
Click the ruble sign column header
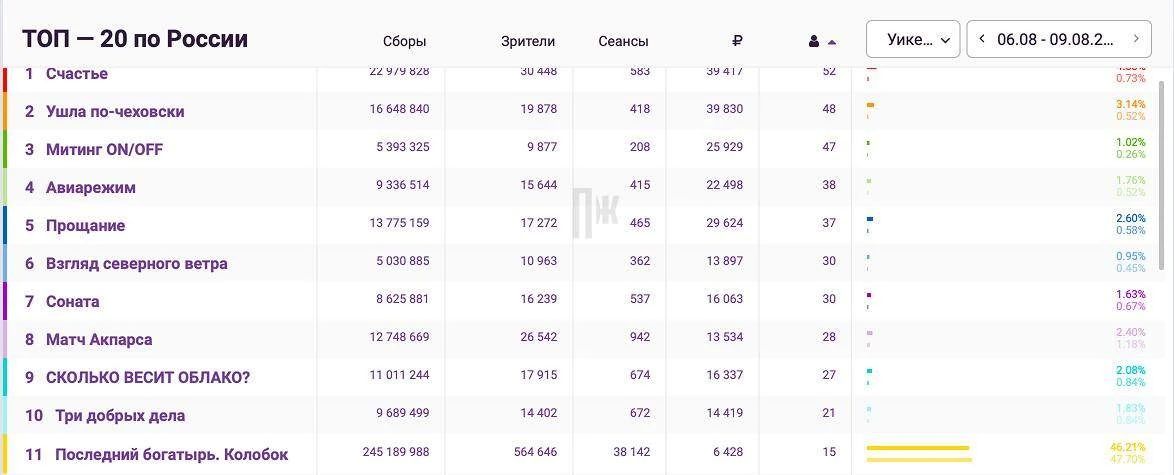pyautogui.click(x=737, y=41)
